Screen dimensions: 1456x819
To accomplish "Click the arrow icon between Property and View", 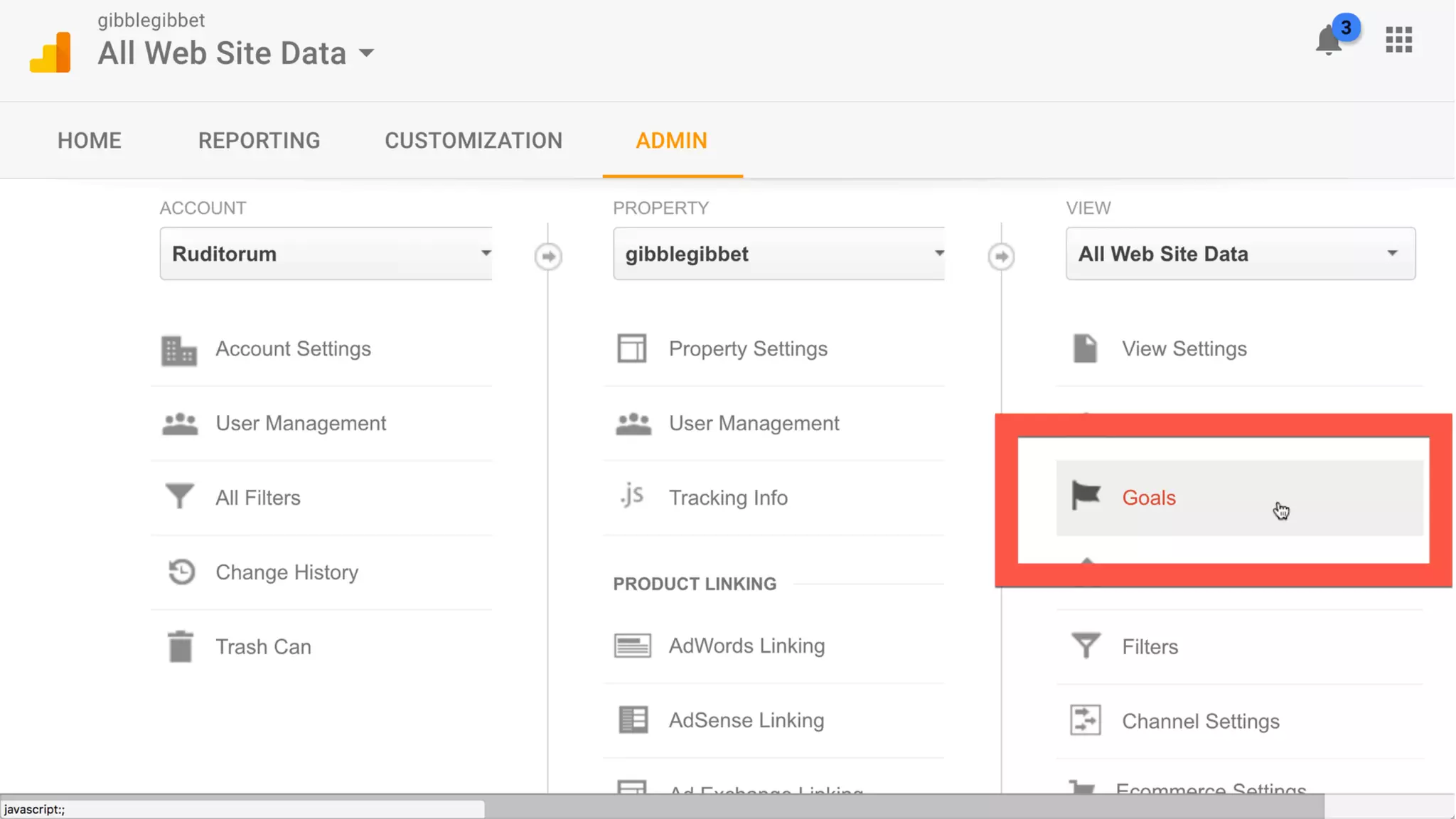I will [1001, 256].
